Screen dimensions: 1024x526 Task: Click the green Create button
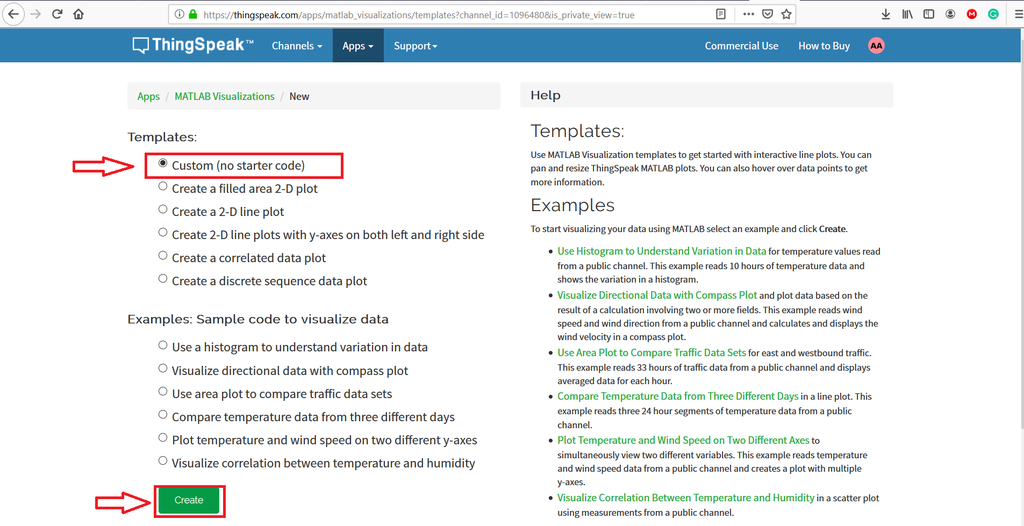click(188, 500)
